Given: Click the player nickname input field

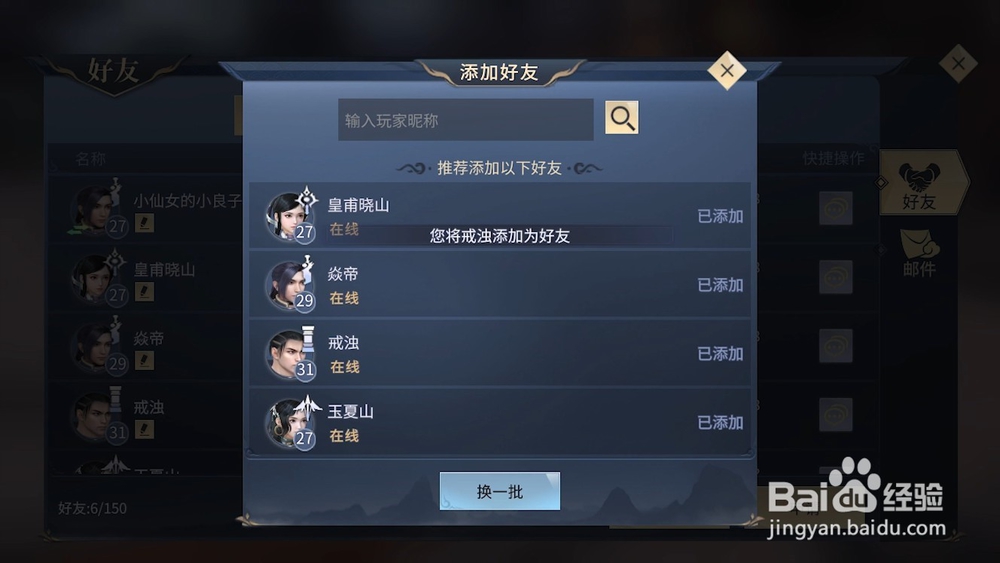Looking at the screenshot, I should 466,120.
